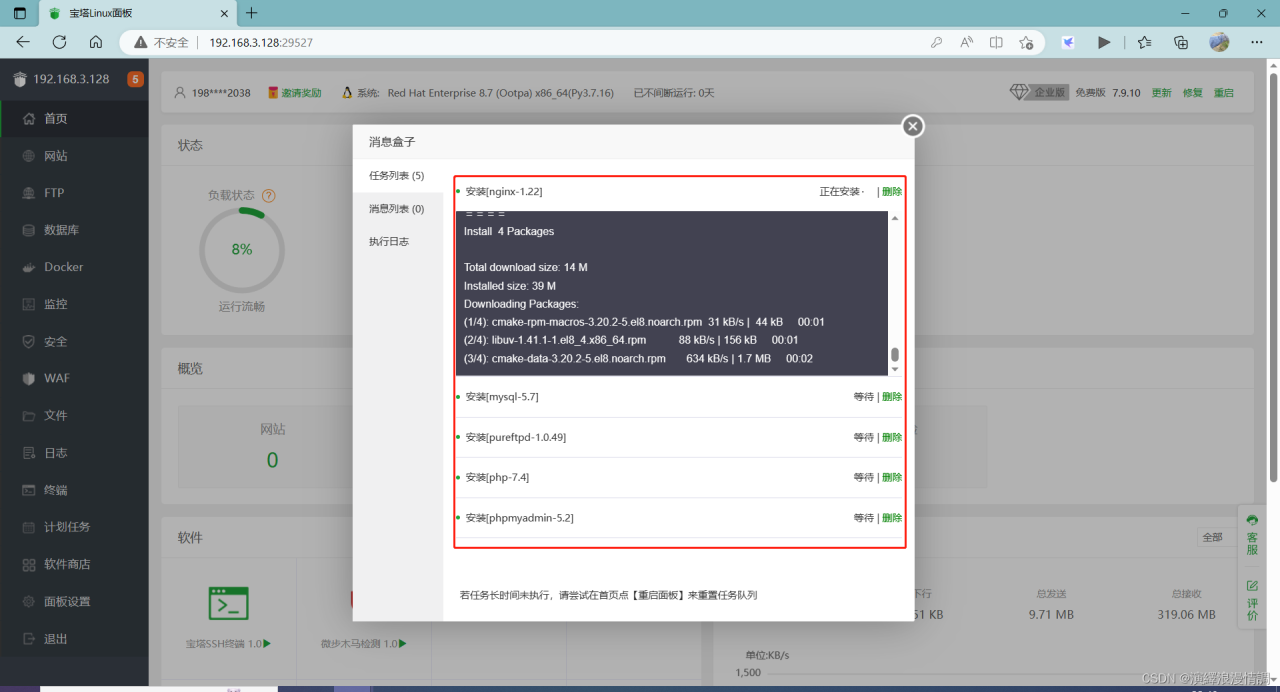Switch to 消息列表 (0) tab
This screenshot has height=692, width=1280.
pyautogui.click(x=397, y=209)
